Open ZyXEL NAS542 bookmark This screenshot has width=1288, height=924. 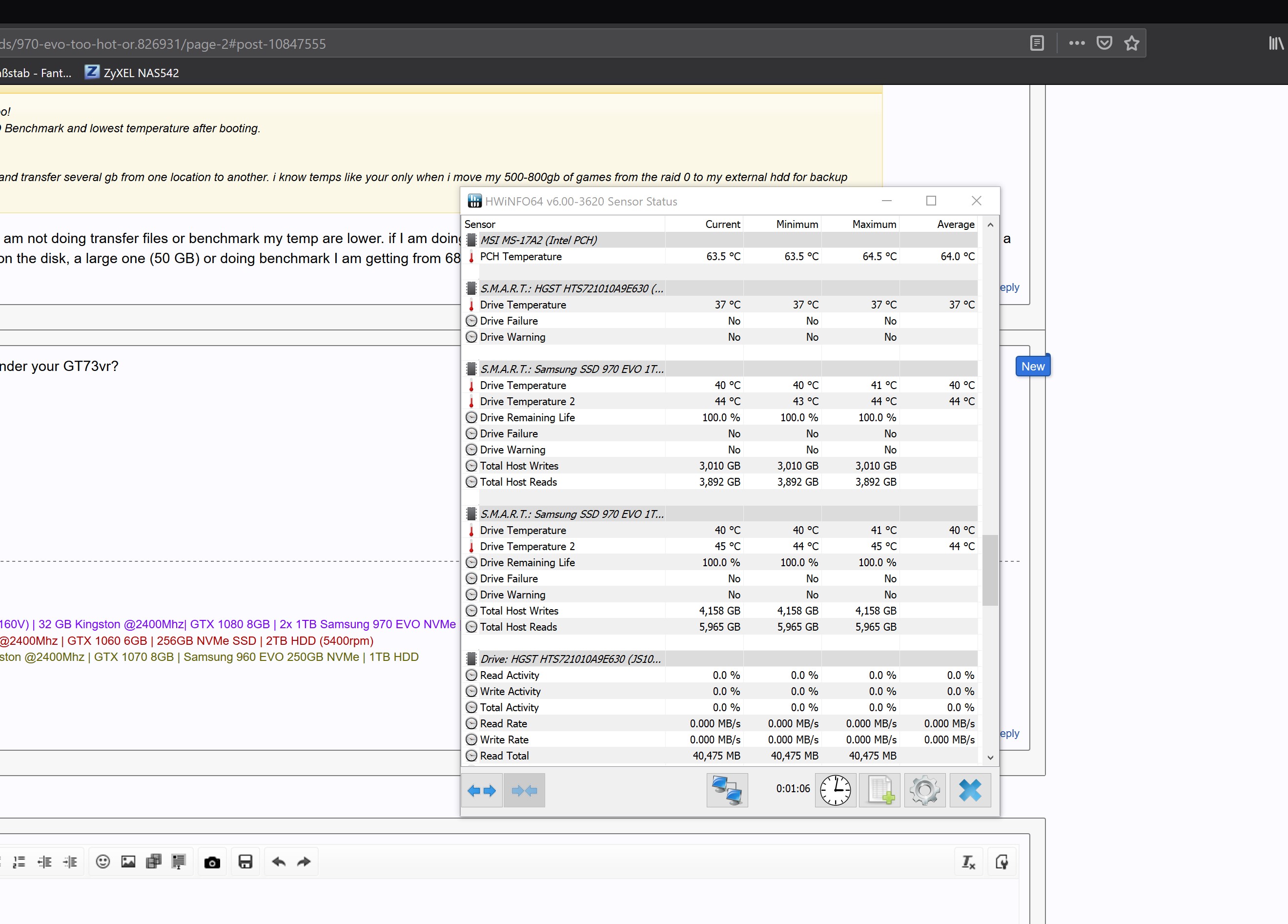click(132, 73)
